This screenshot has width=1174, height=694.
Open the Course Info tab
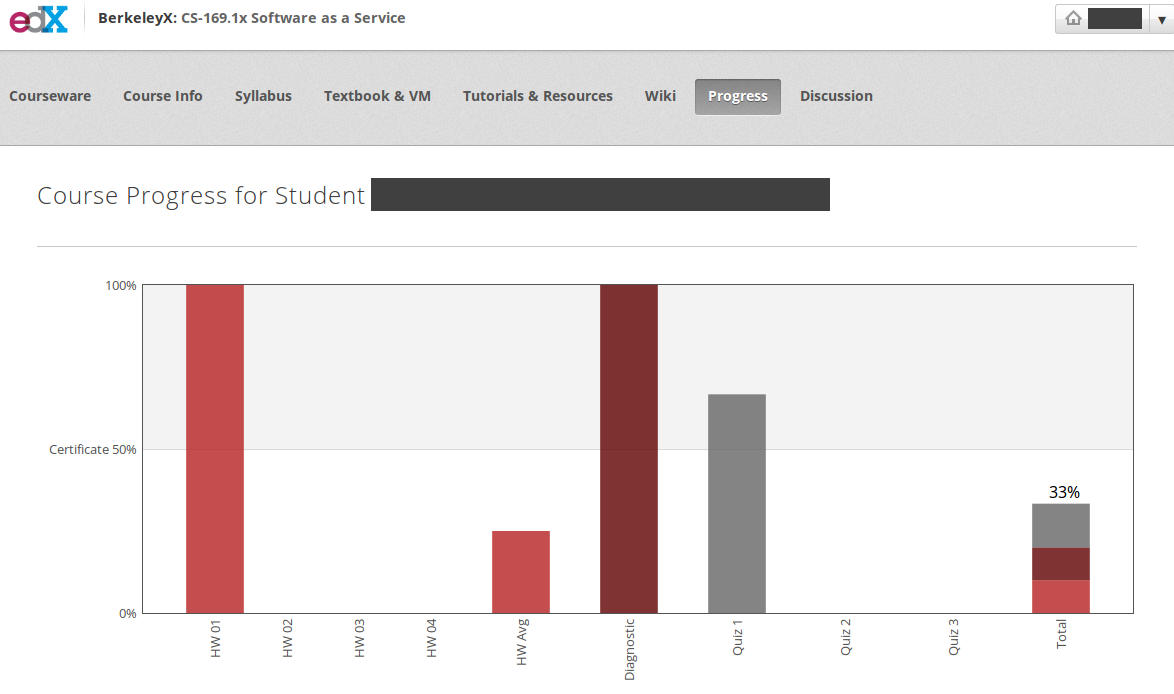pyautogui.click(x=162, y=95)
